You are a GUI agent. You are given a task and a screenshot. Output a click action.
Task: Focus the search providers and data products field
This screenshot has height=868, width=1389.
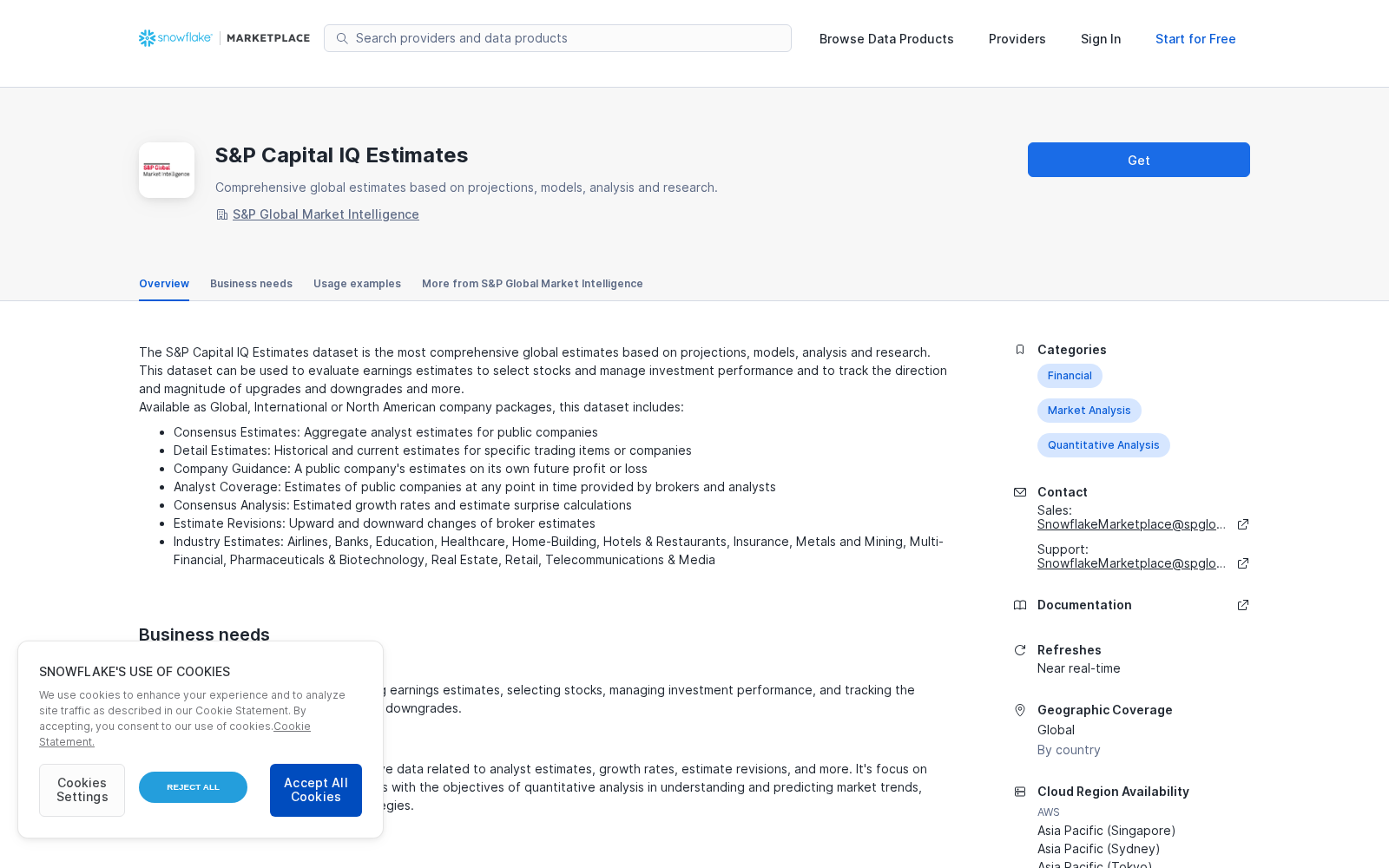[x=557, y=38]
